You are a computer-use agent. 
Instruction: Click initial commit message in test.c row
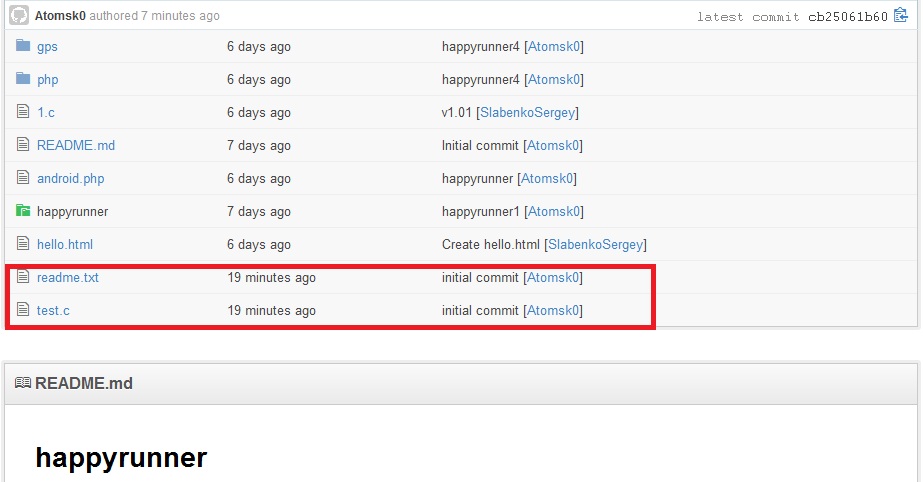pyautogui.click(x=480, y=310)
